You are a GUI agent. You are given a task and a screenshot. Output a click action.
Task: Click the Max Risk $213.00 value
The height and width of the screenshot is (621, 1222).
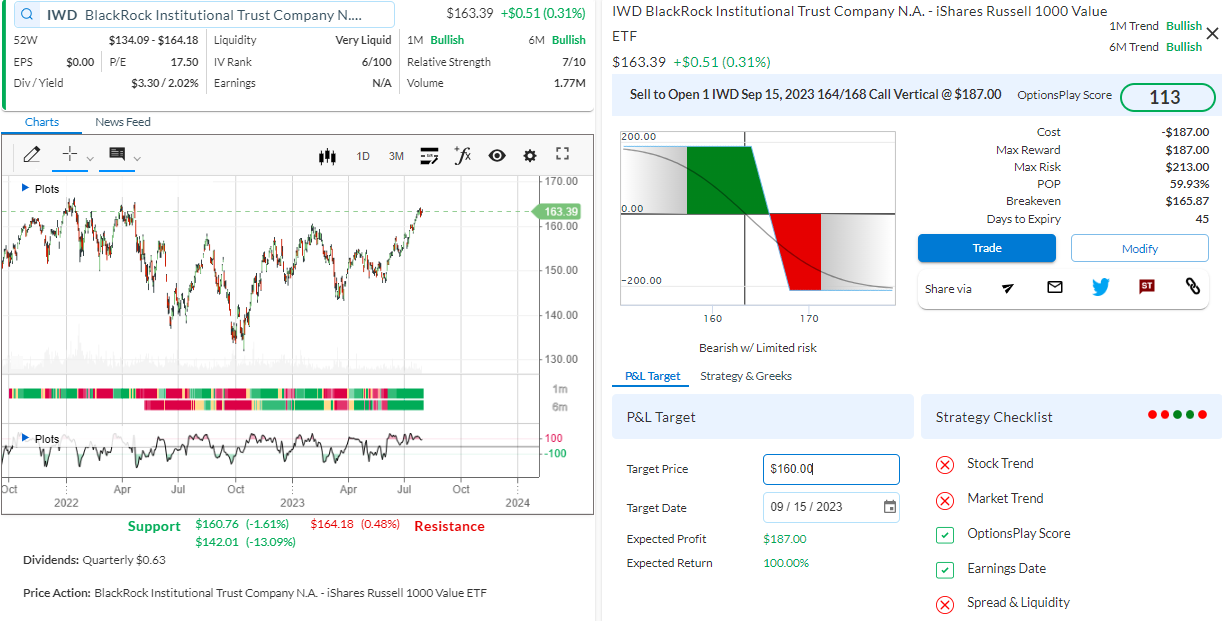click(1187, 167)
